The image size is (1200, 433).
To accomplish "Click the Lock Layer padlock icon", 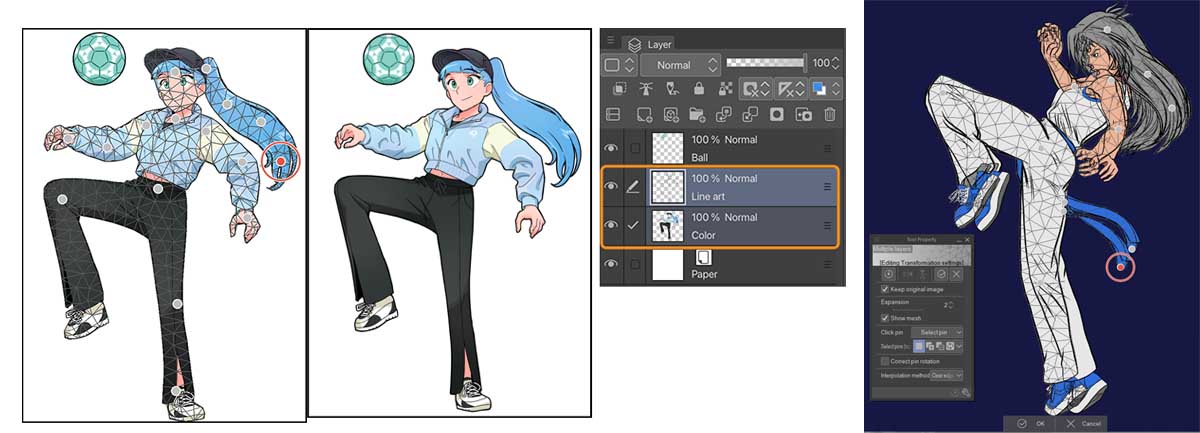I will [699, 88].
